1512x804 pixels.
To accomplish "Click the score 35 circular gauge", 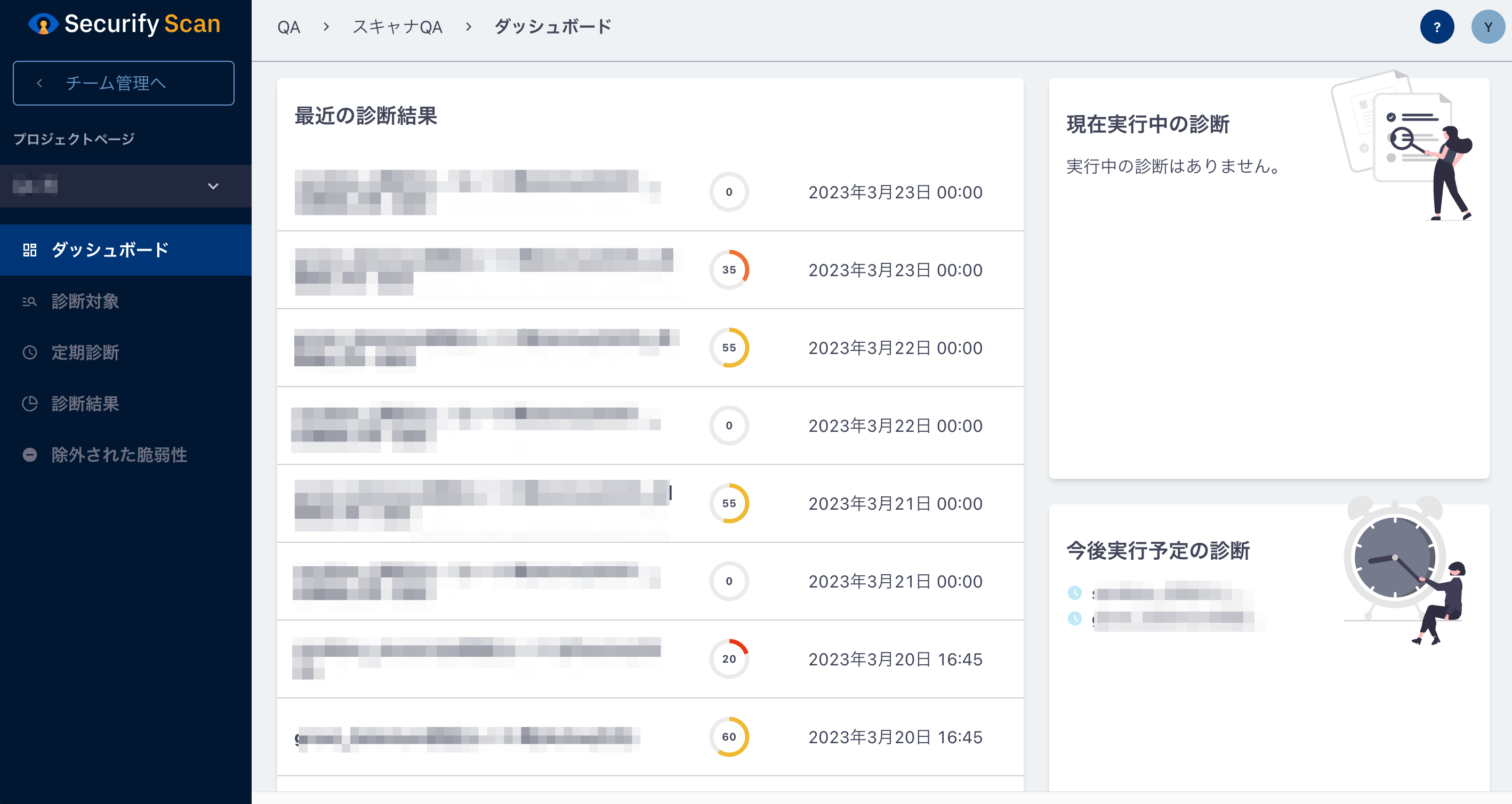I will (728, 270).
